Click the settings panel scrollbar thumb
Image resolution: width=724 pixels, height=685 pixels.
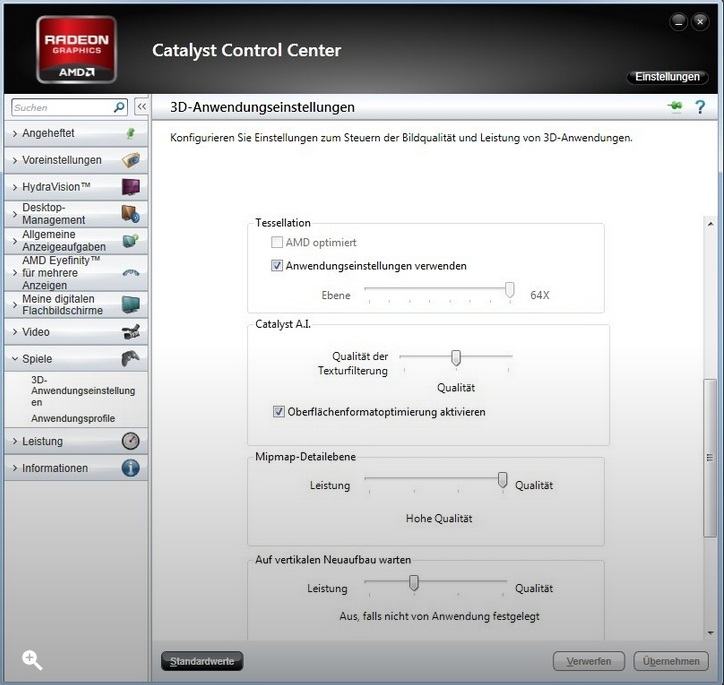click(710, 457)
